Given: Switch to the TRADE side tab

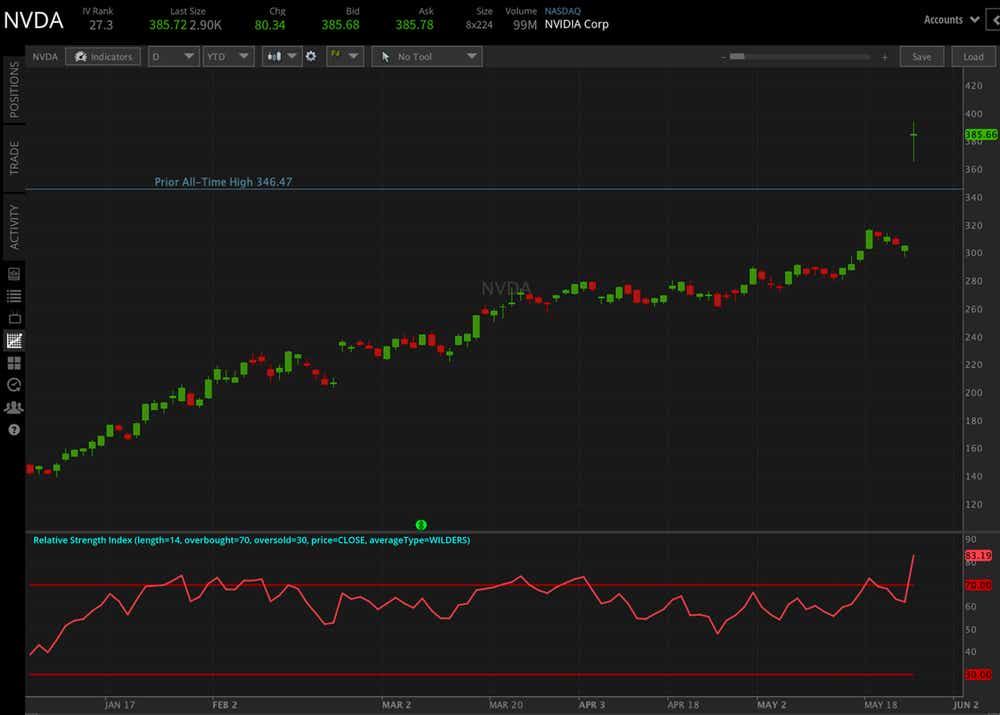Looking at the screenshot, I should [13, 158].
